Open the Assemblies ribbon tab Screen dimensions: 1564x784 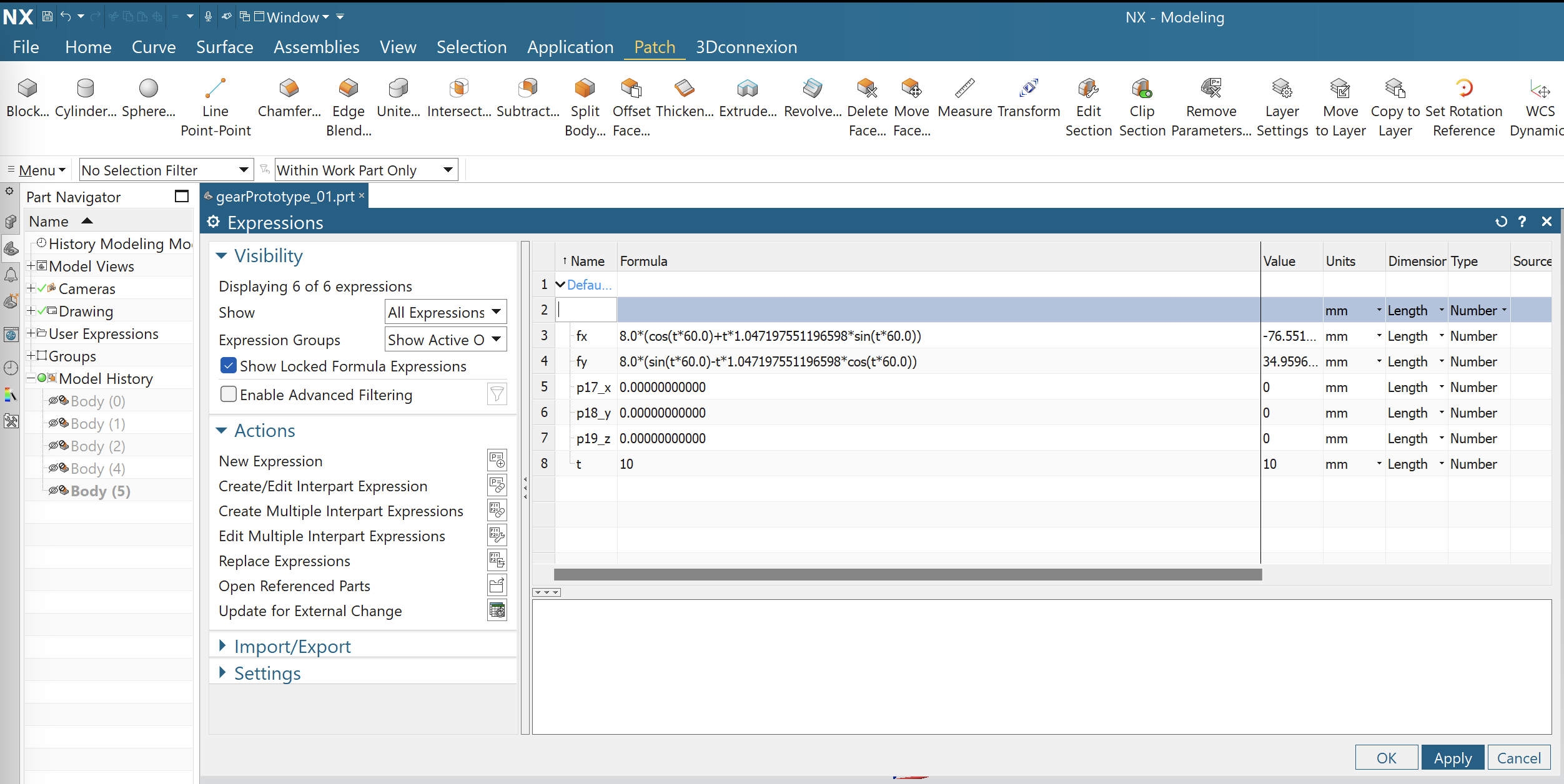pyautogui.click(x=316, y=47)
